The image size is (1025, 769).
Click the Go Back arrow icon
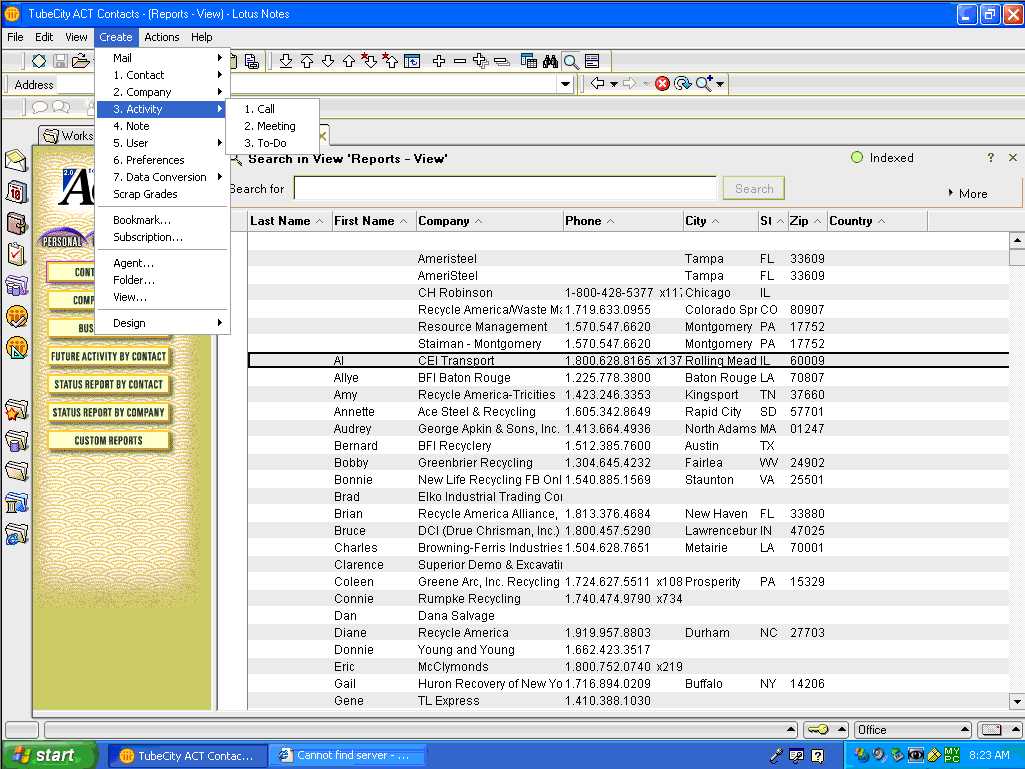coord(597,83)
